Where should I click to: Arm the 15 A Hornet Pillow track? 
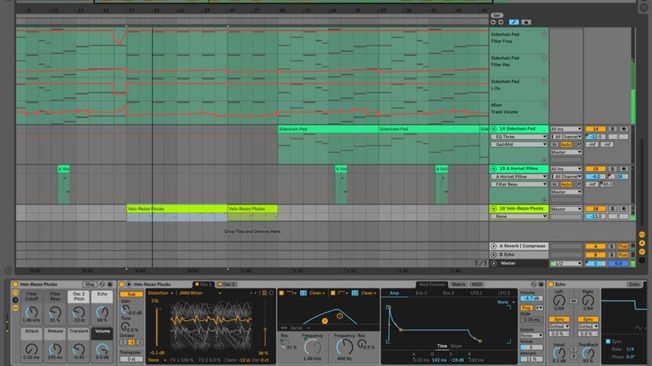pyautogui.click(x=624, y=169)
